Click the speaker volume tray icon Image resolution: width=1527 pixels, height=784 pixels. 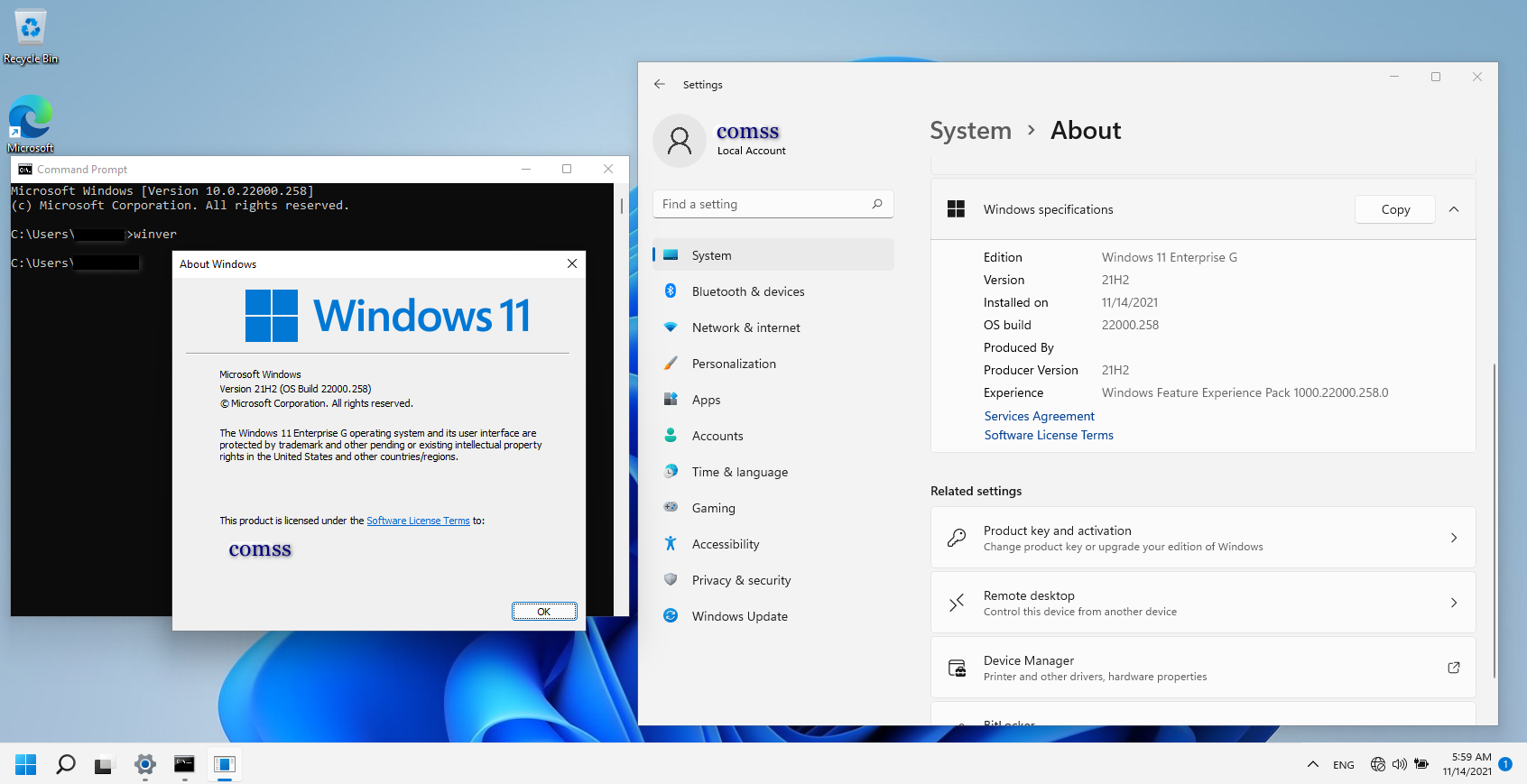1400,764
